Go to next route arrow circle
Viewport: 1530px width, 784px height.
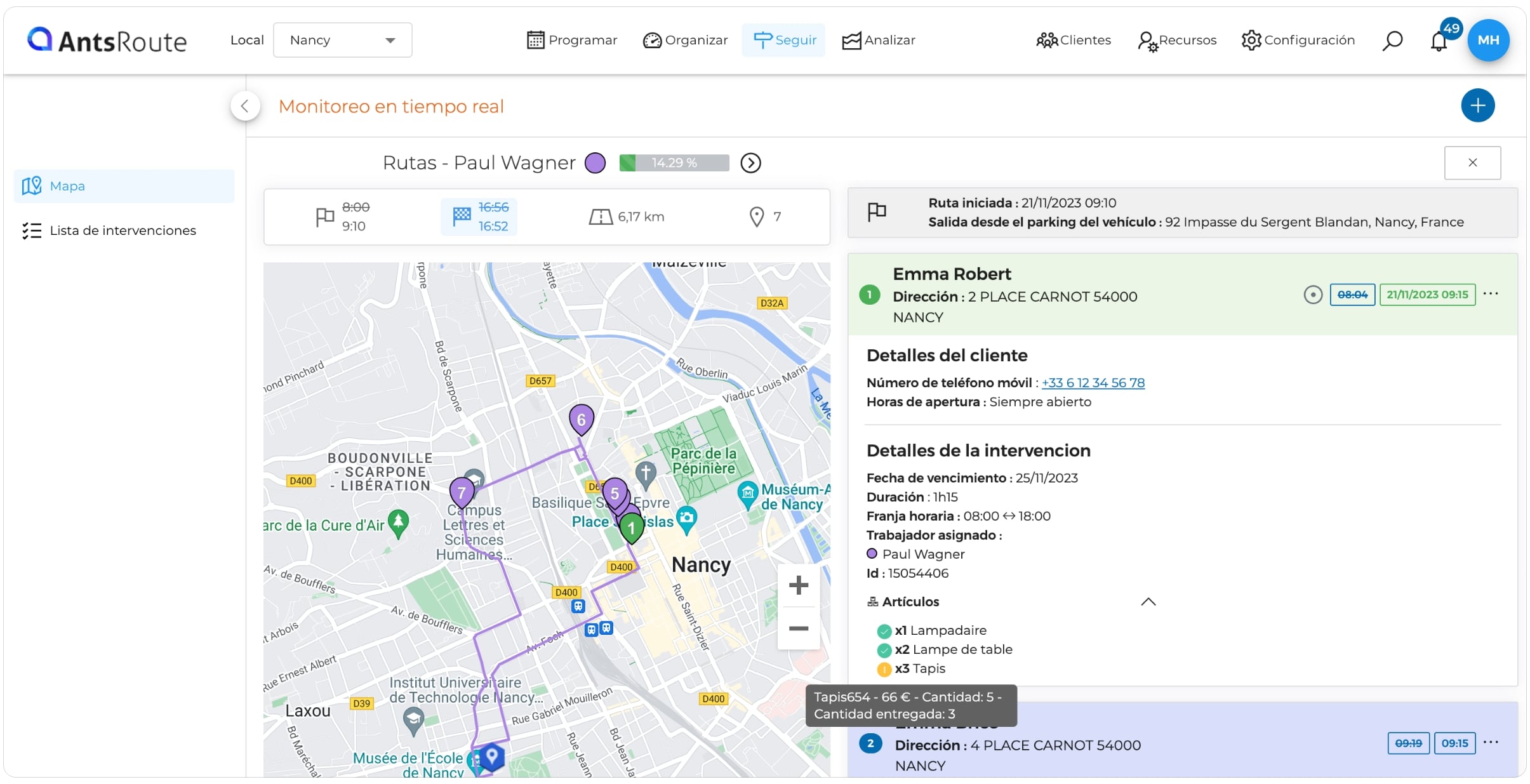point(751,163)
